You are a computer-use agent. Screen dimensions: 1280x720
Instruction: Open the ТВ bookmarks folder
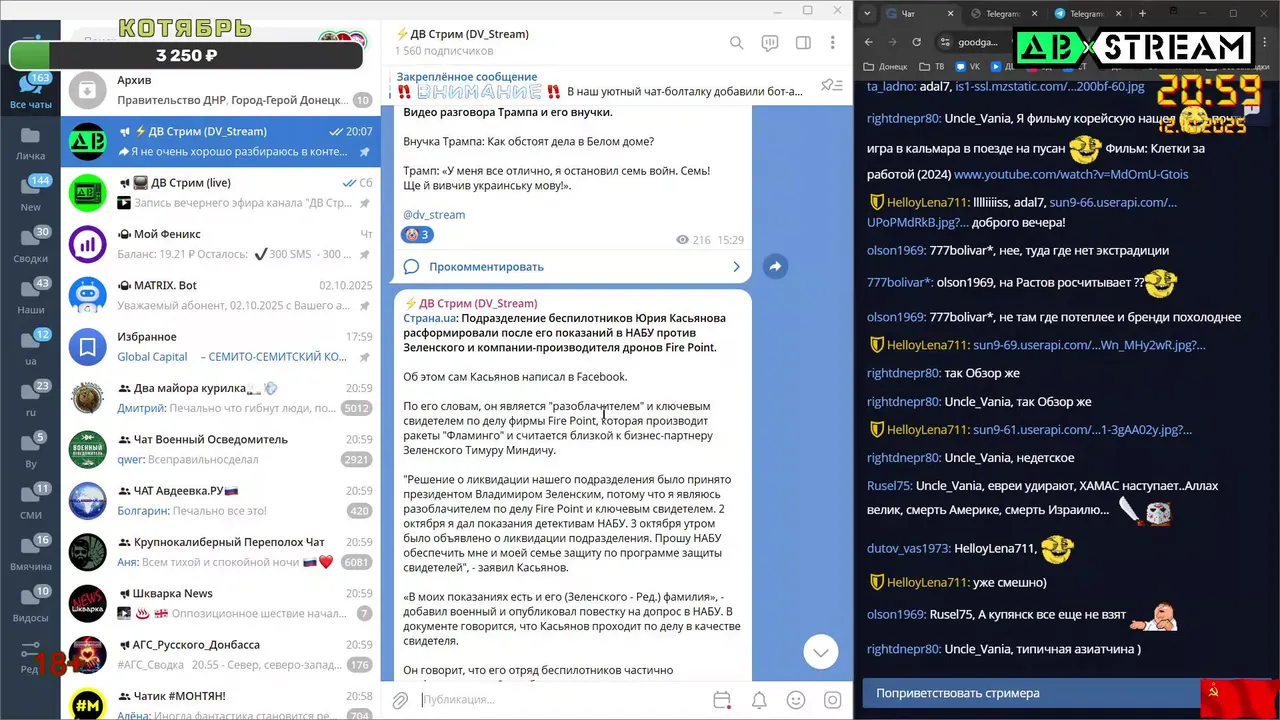930,67
